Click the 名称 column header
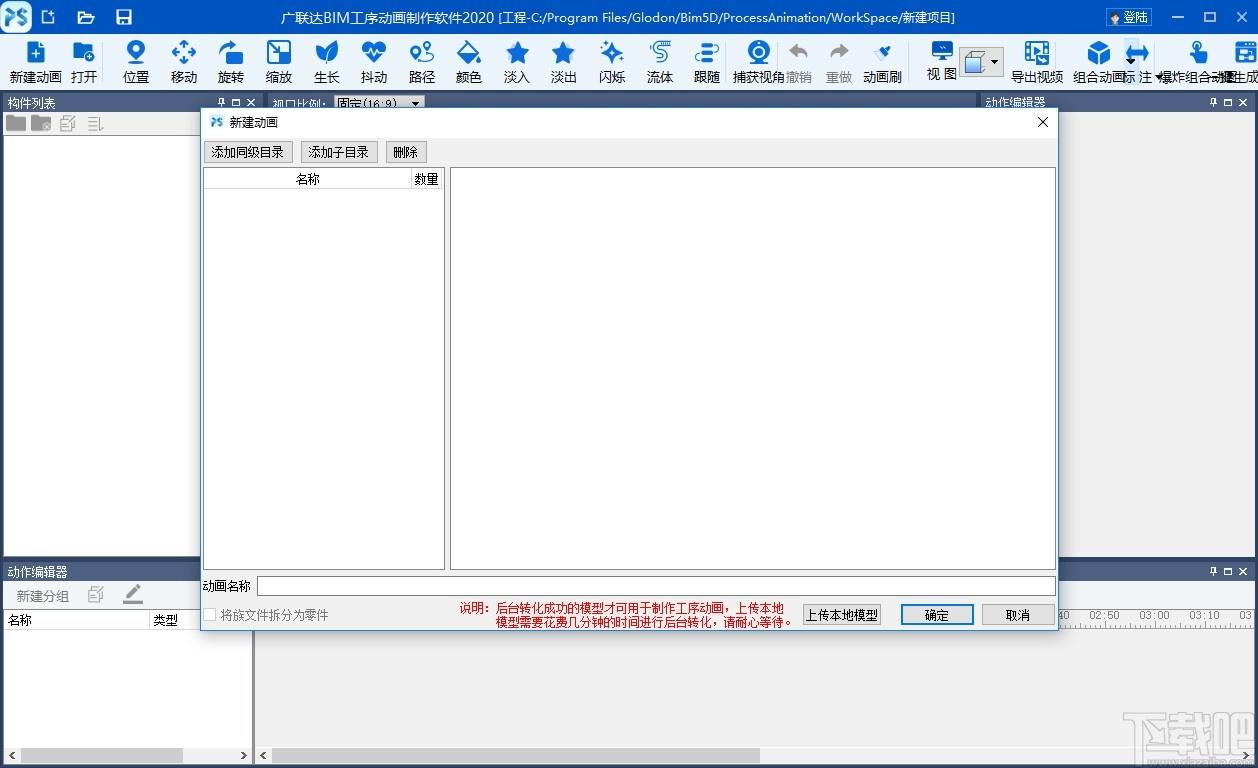 pyautogui.click(x=308, y=179)
